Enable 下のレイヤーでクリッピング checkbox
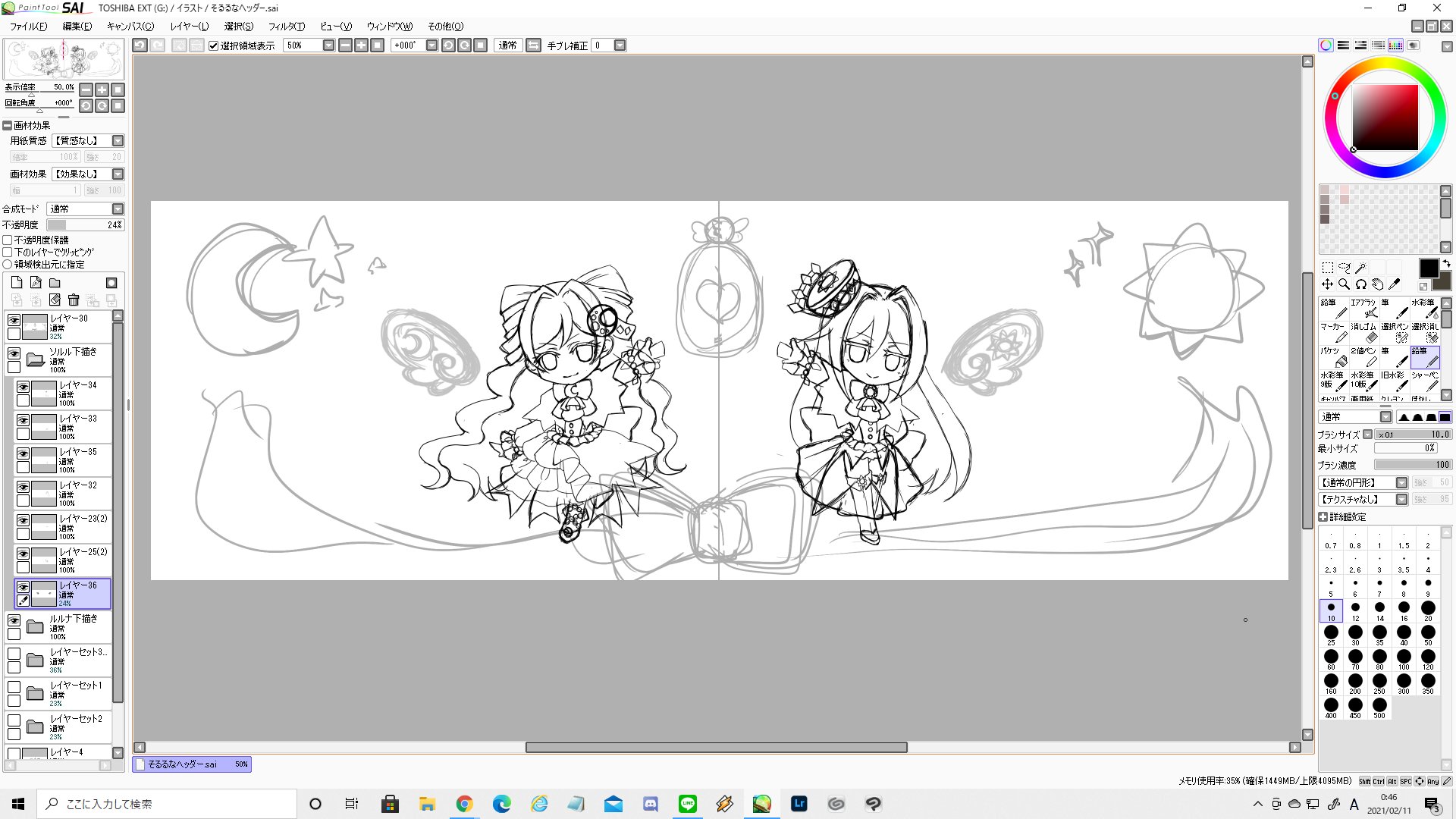The image size is (1456, 819). coord(8,252)
